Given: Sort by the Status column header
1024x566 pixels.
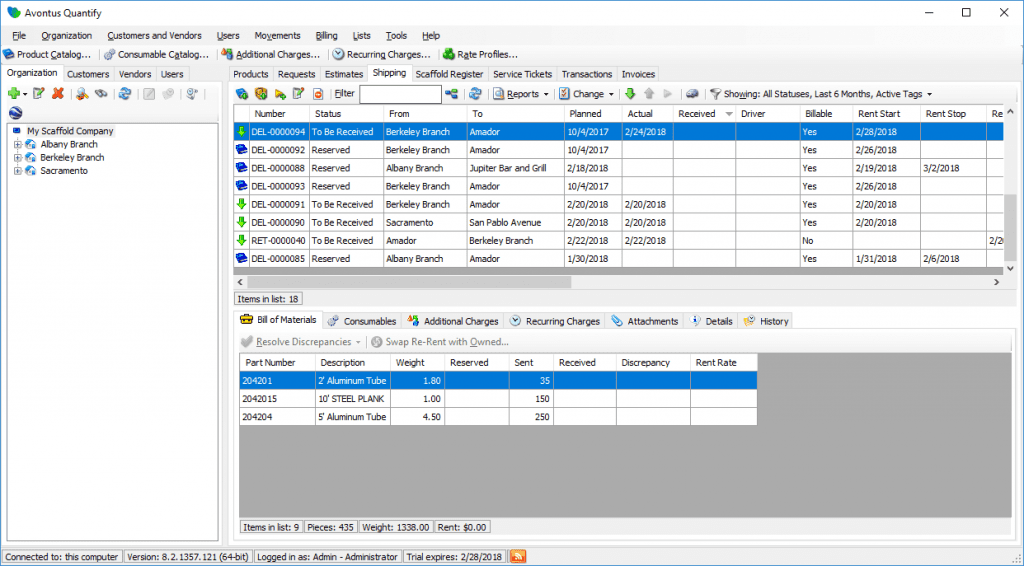Looking at the screenshot, I should coord(346,114).
